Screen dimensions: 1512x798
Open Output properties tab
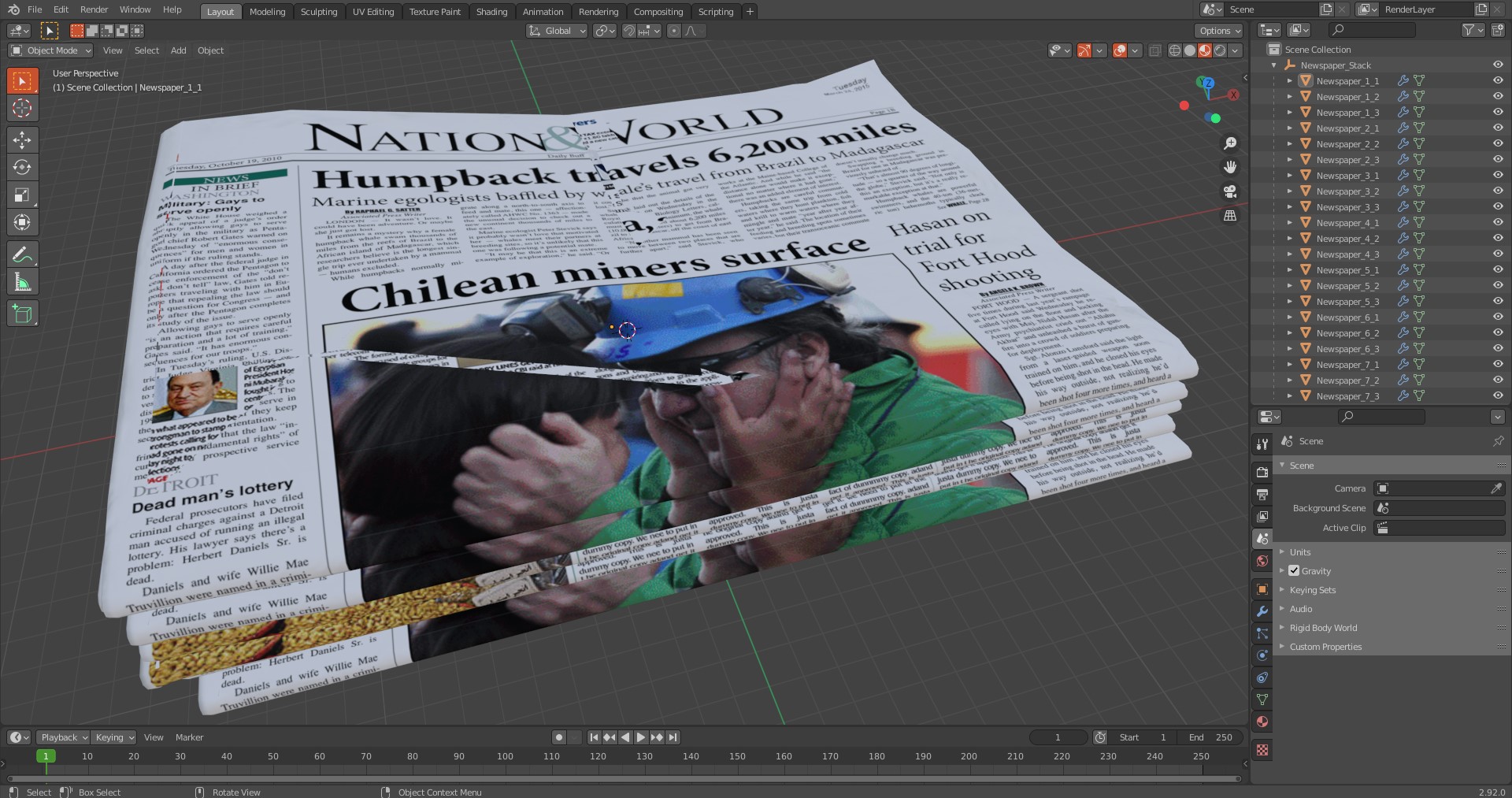point(1262,495)
